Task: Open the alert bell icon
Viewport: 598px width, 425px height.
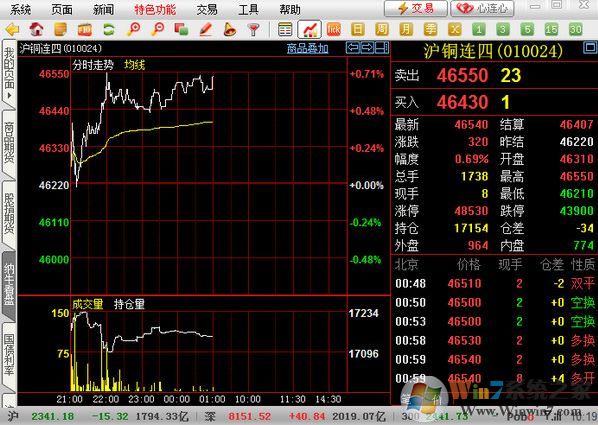Action: tap(229, 29)
